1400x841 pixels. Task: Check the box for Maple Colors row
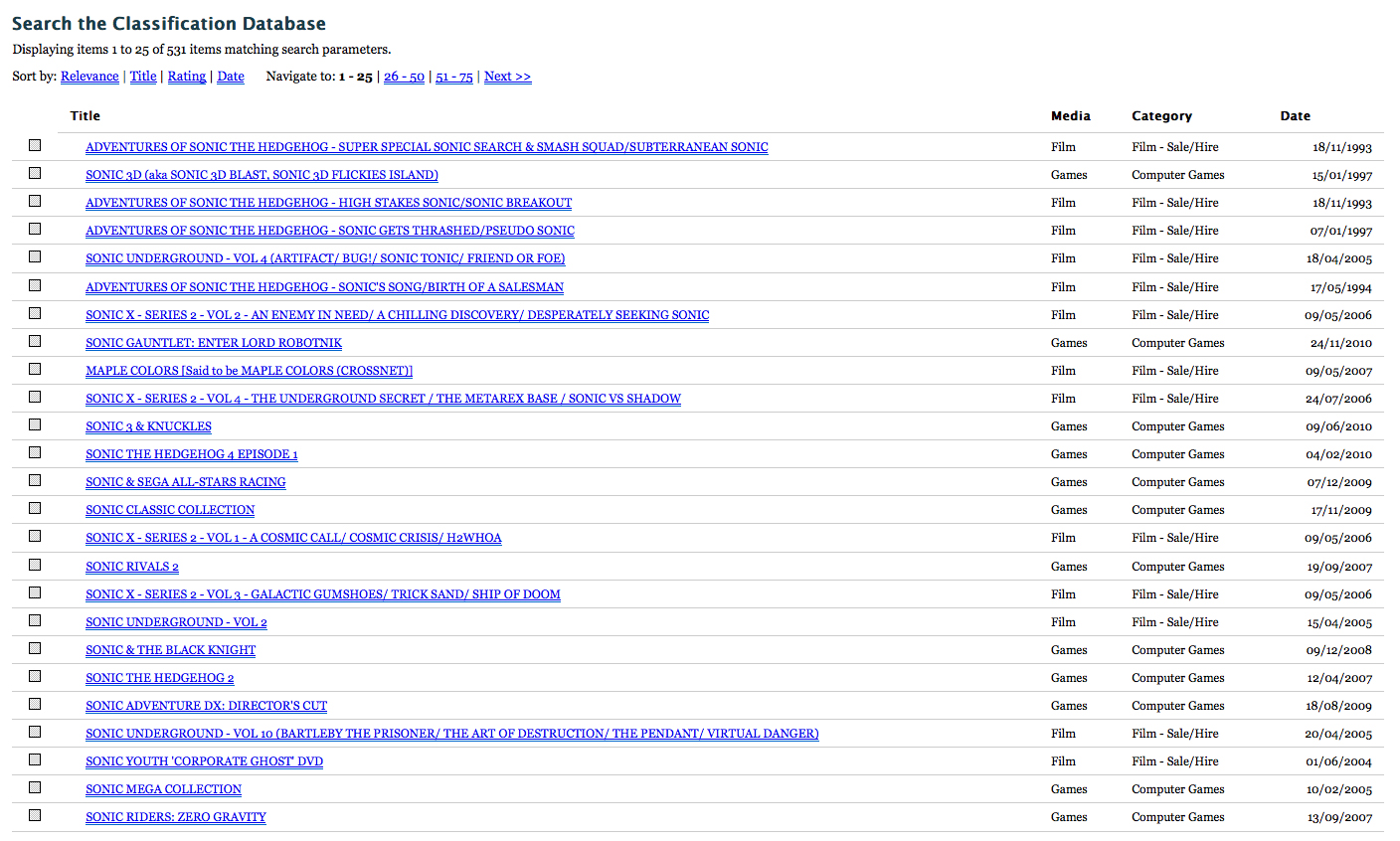click(35, 369)
